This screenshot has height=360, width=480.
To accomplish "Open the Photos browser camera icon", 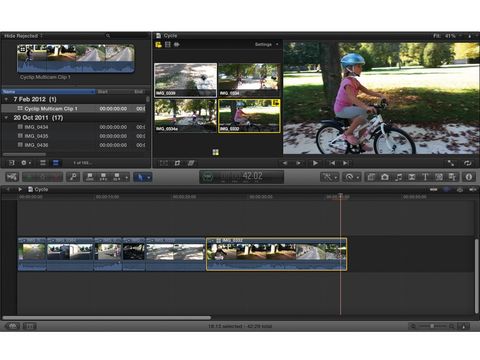I will [385, 177].
